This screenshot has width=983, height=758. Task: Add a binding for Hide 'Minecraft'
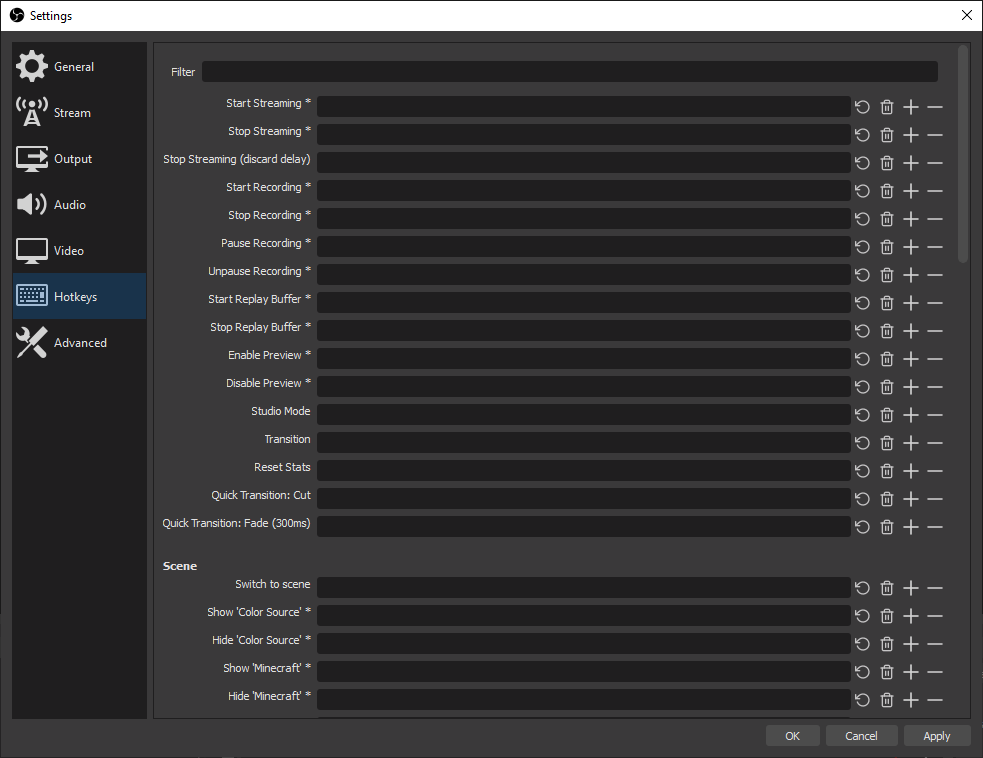tap(910, 699)
